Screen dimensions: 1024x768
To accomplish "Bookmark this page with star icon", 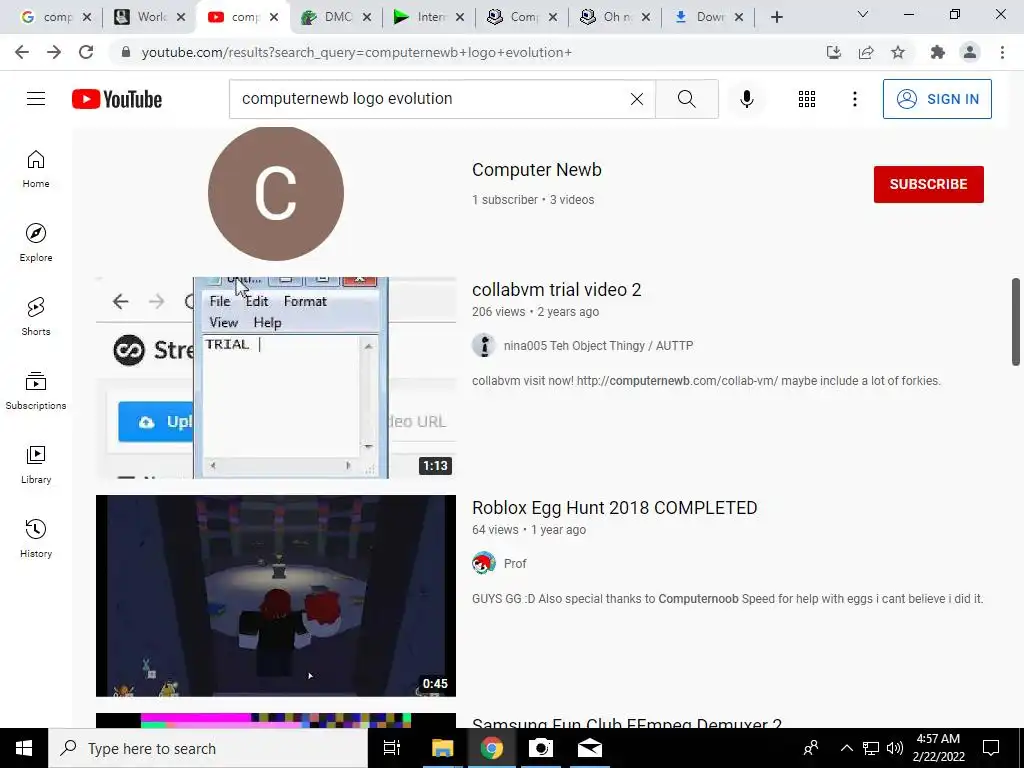I will 898,52.
